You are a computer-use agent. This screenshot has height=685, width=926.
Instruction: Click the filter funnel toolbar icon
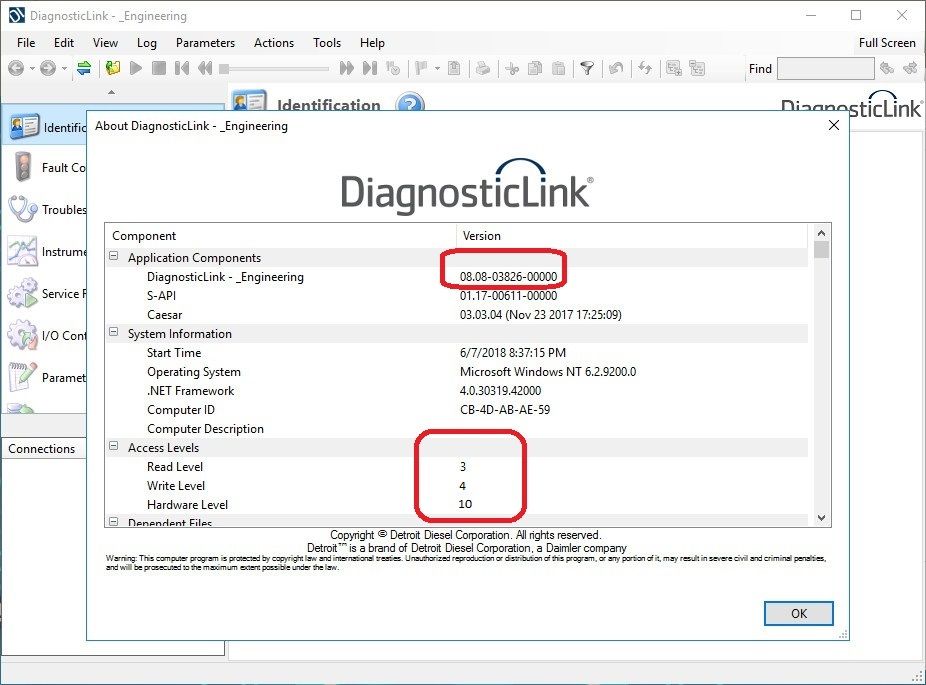pyautogui.click(x=587, y=68)
